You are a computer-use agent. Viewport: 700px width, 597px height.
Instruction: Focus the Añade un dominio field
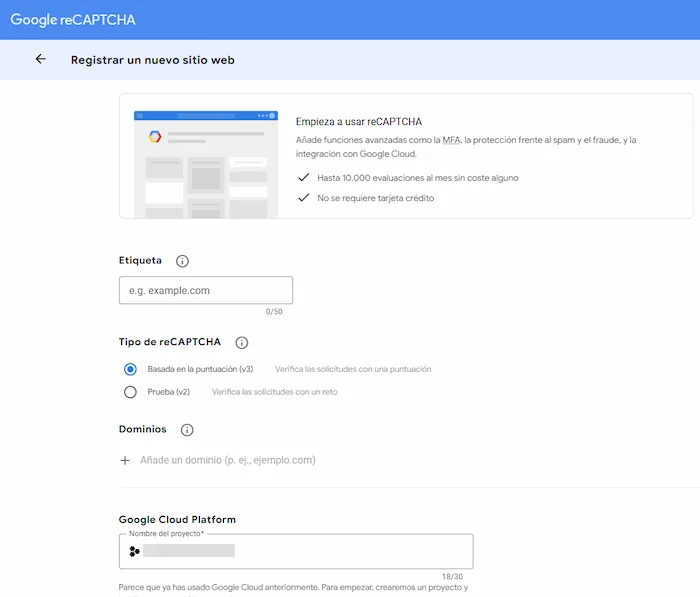228,460
